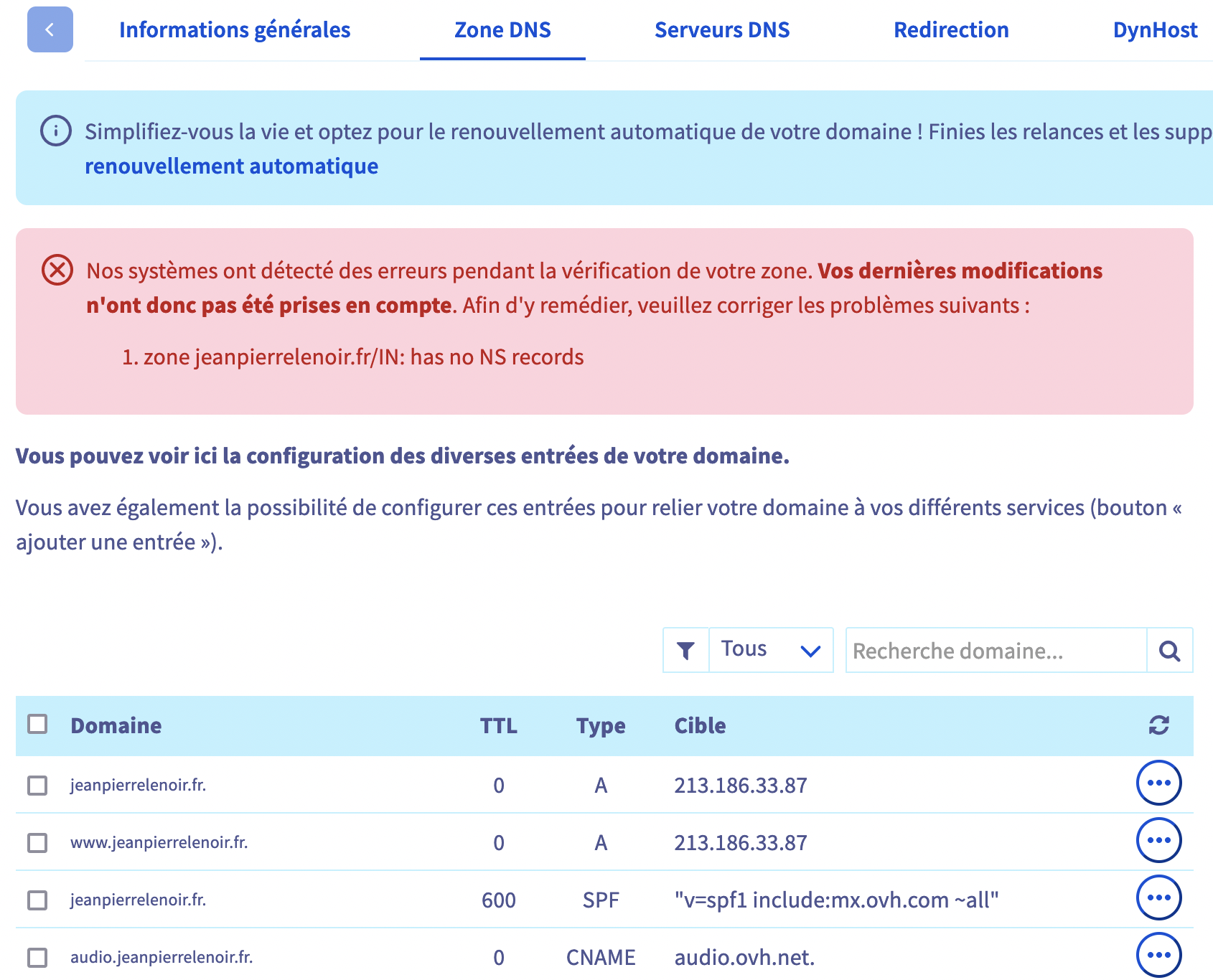The width and height of the screenshot is (1213, 980).
Task: Click the back arrow button
Action: pos(50,29)
